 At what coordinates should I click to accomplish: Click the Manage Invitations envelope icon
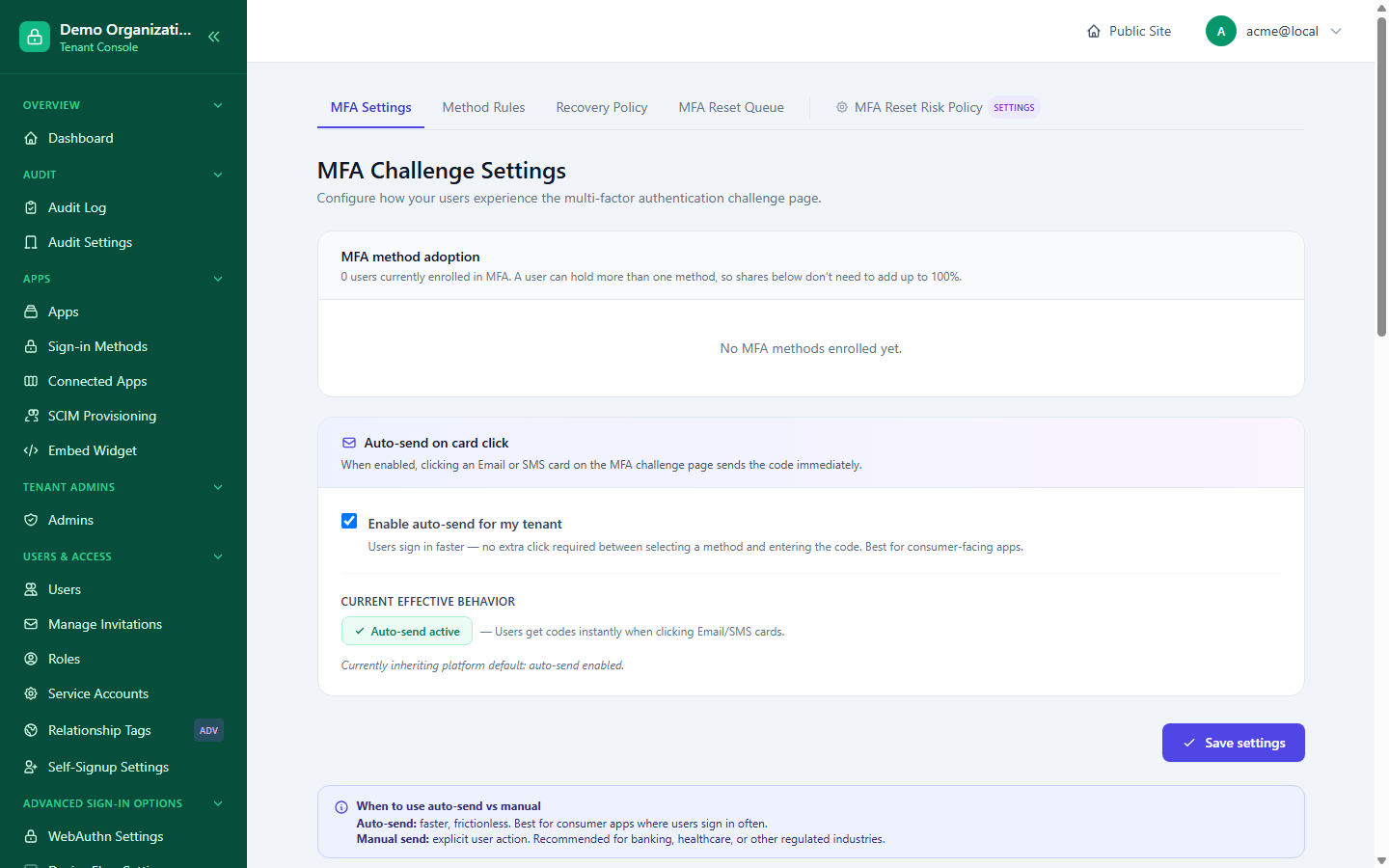tap(31, 624)
